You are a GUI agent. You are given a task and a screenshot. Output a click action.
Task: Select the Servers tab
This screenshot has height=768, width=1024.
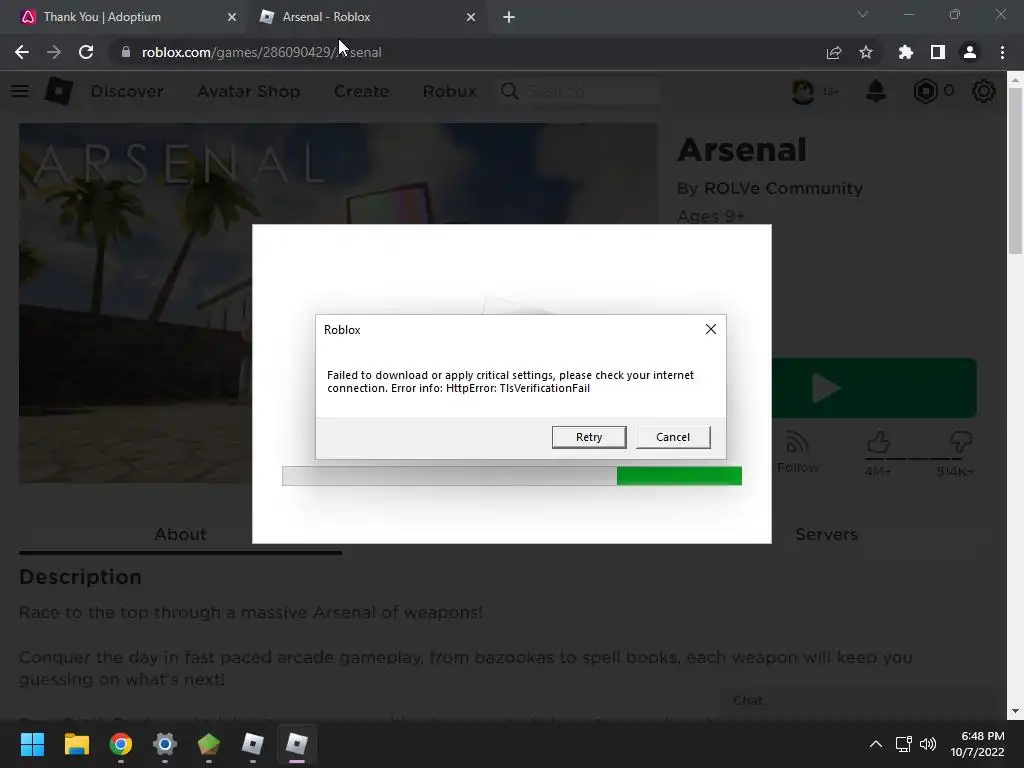coord(827,534)
